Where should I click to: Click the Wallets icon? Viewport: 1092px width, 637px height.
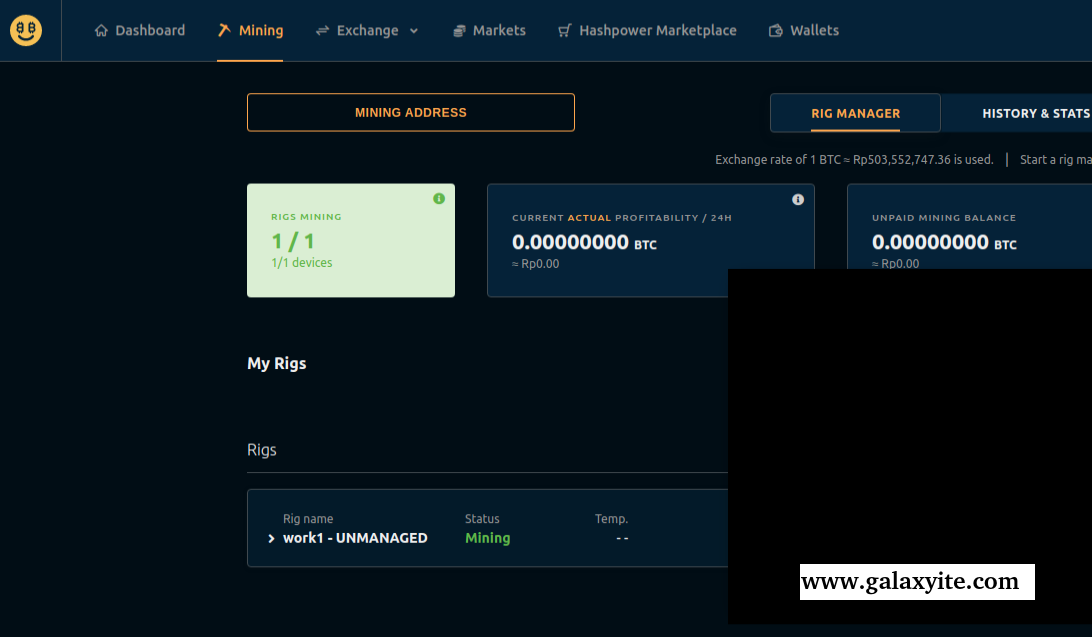[x=776, y=31]
